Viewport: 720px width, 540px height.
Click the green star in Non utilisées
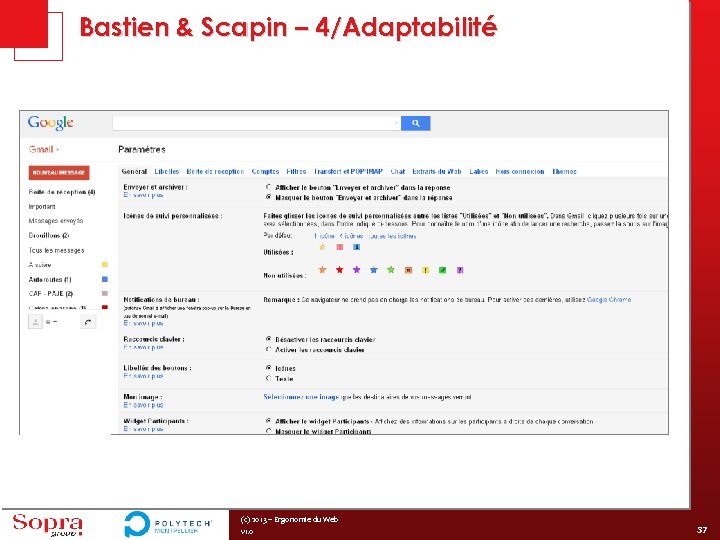click(x=391, y=270)
